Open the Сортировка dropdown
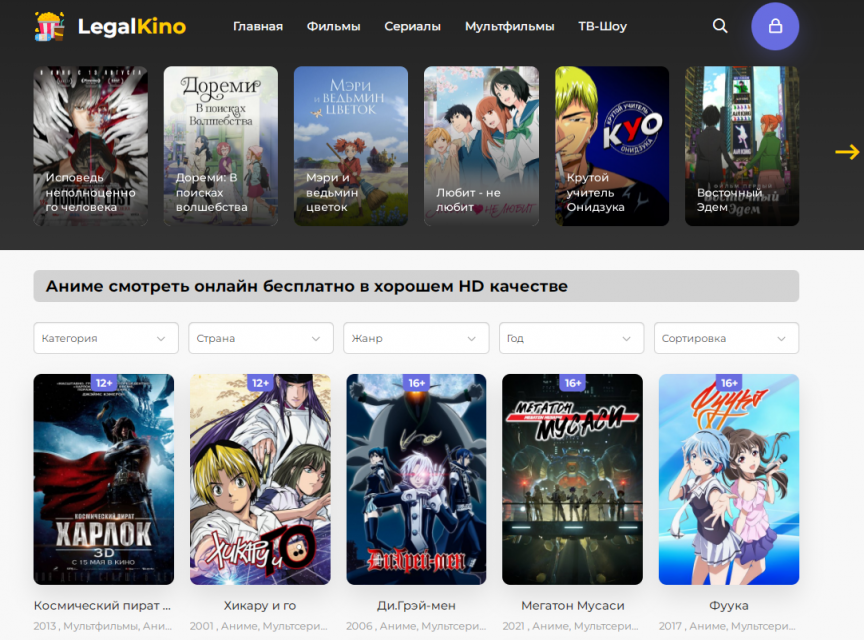Image resolution: width=864 pixels, height=640 pixels. 726,338
